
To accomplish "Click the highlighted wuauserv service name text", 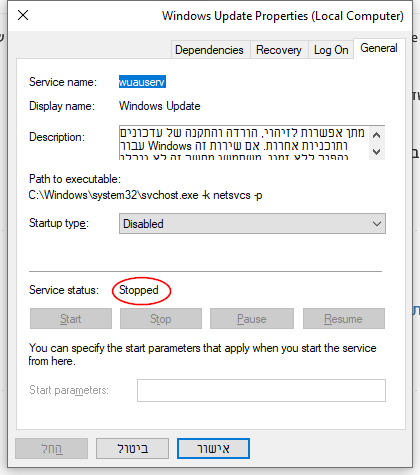I will pyautogui.click(x=142, y=82).
